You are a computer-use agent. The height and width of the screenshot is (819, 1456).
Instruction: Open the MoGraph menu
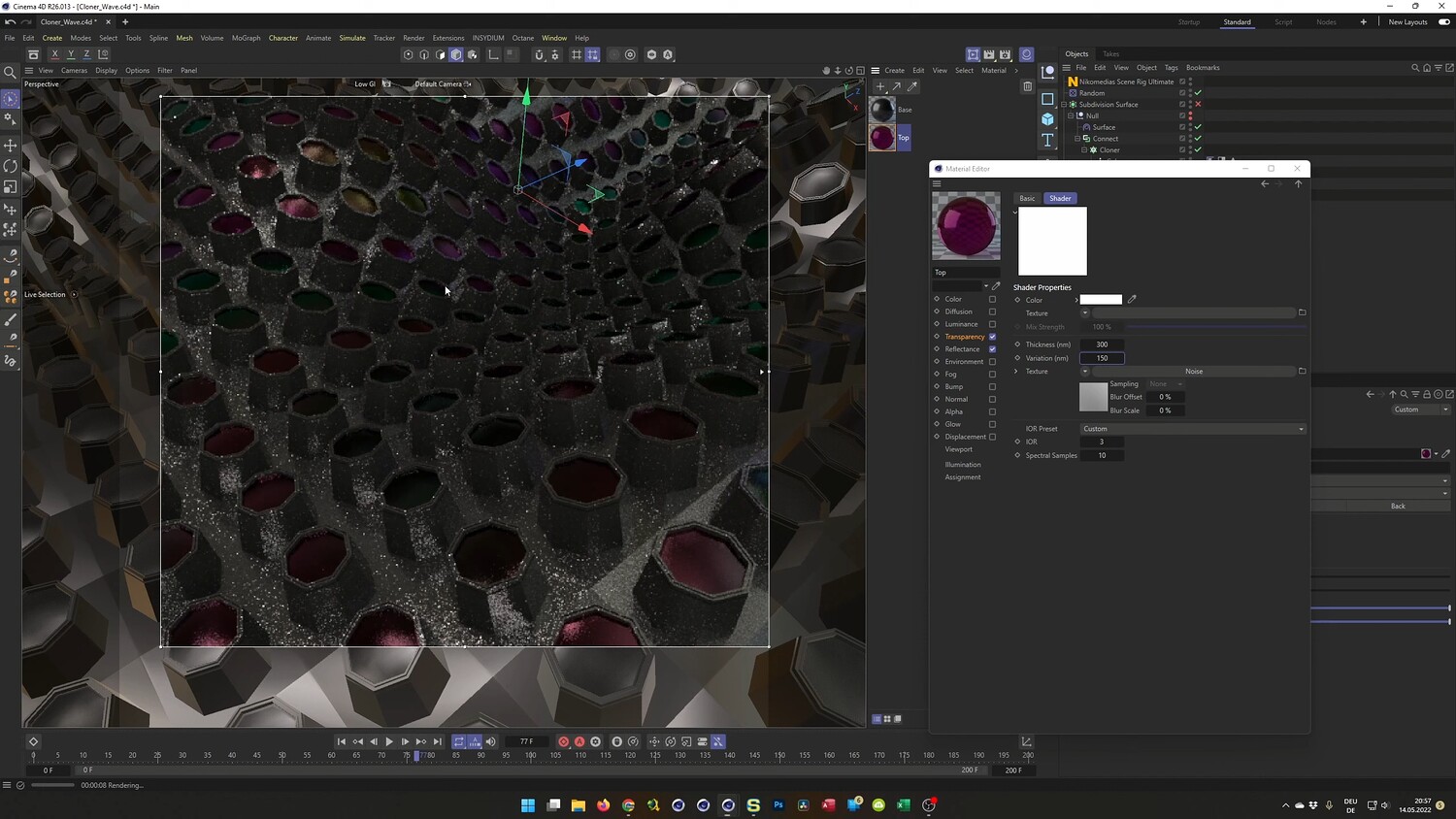tap(246, 38)
